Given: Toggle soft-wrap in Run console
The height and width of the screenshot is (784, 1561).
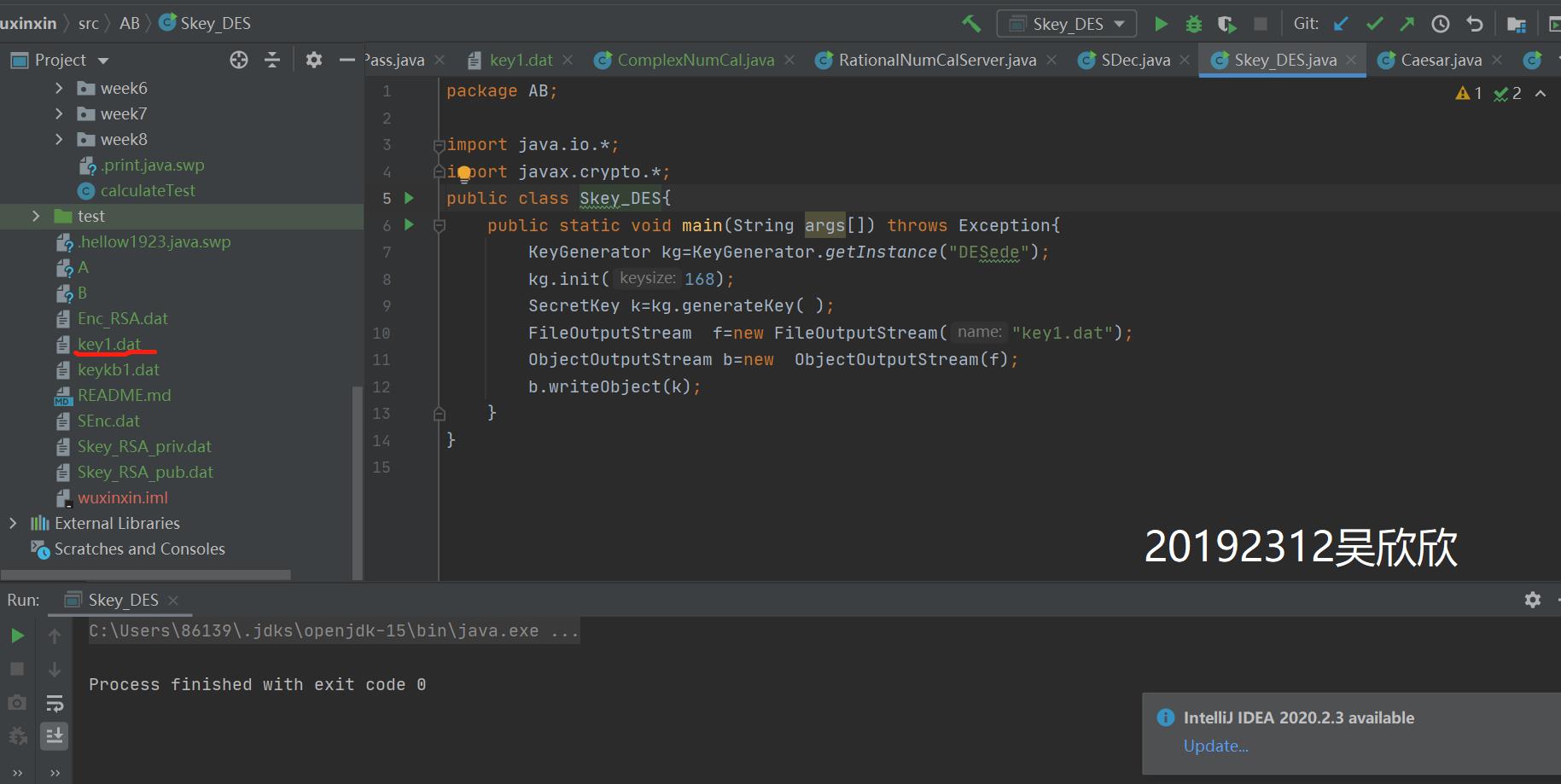Looking at the screenshot, I should [55, 703].
